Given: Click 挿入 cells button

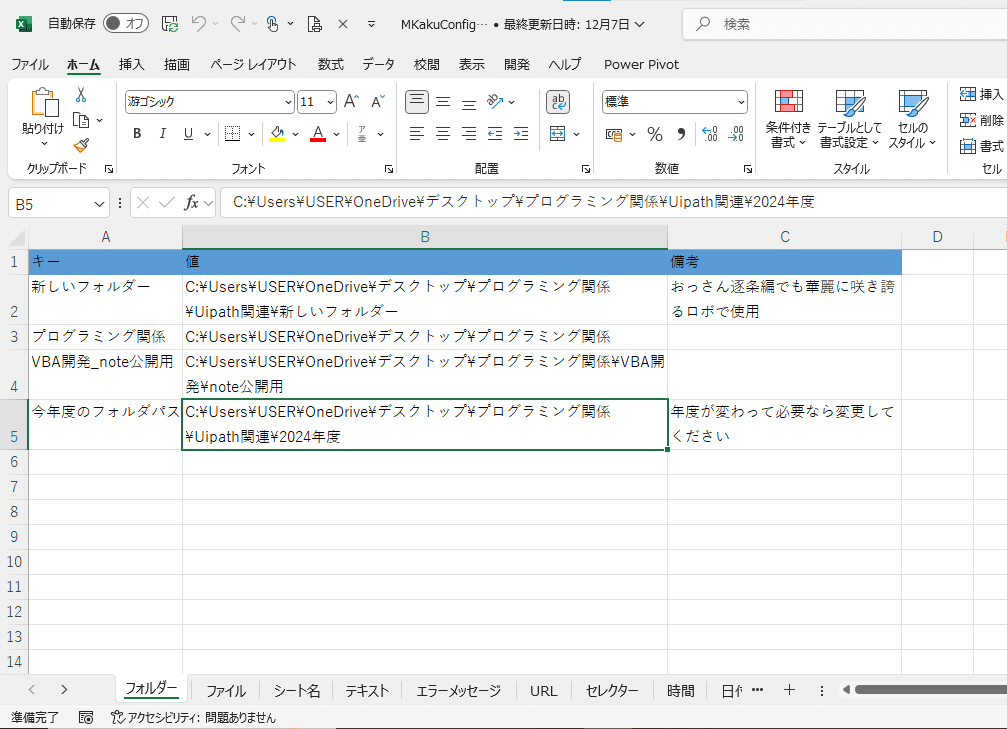Looking at the screenshot, I should 981,94.
